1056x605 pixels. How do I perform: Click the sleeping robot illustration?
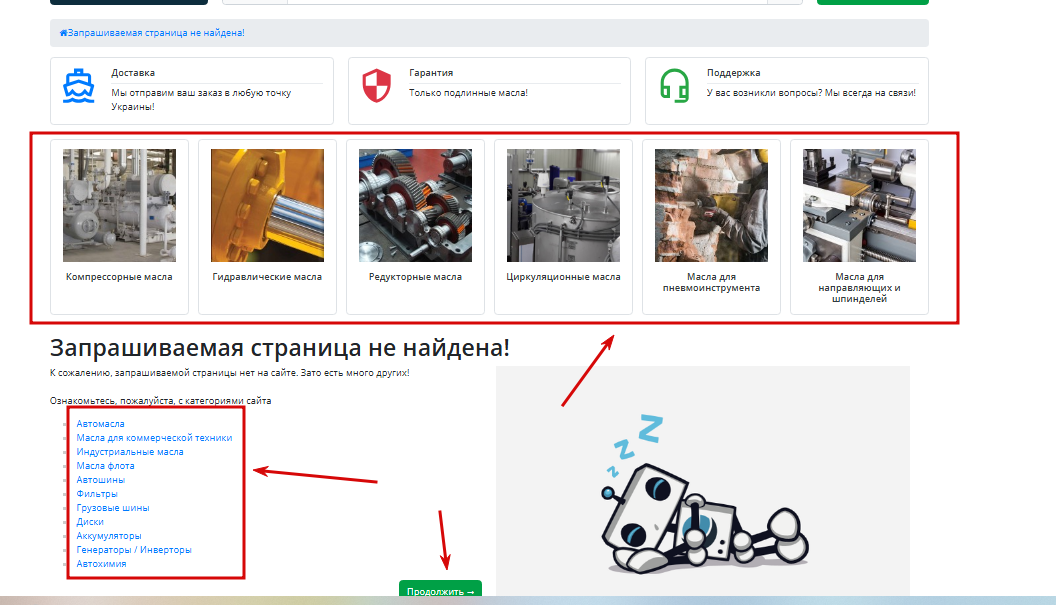click(x=703, y=494)
